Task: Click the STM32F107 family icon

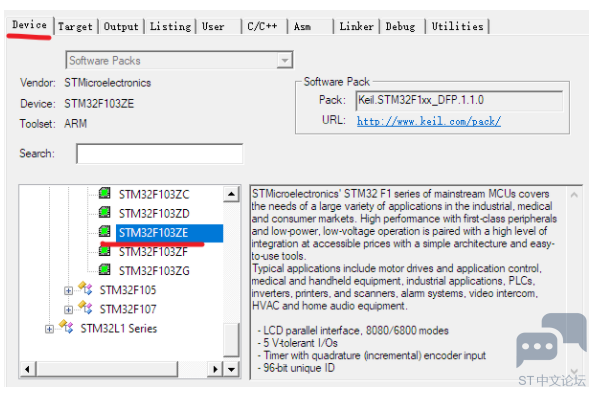Action: click(85, 308)
